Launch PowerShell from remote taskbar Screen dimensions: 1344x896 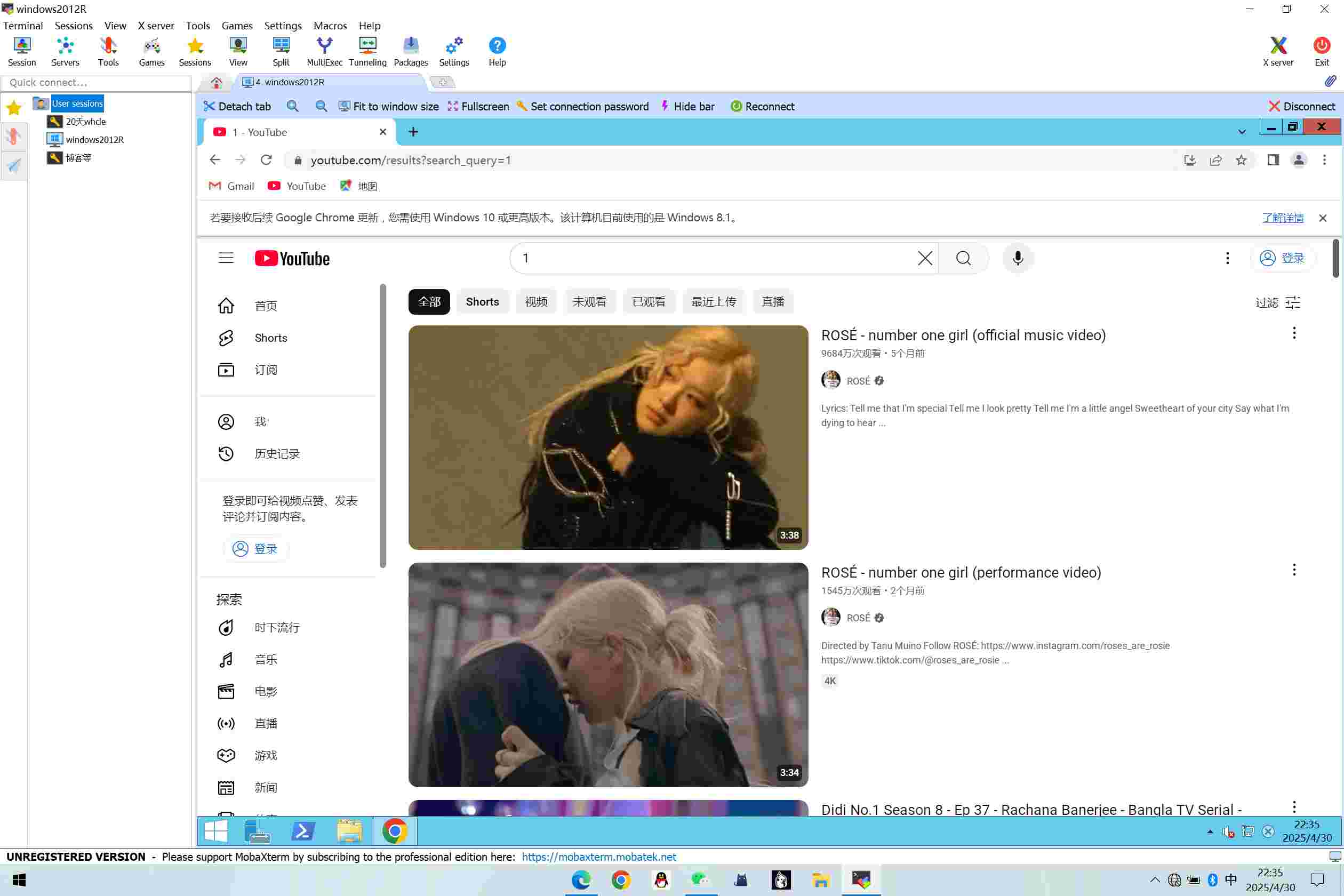303,831
